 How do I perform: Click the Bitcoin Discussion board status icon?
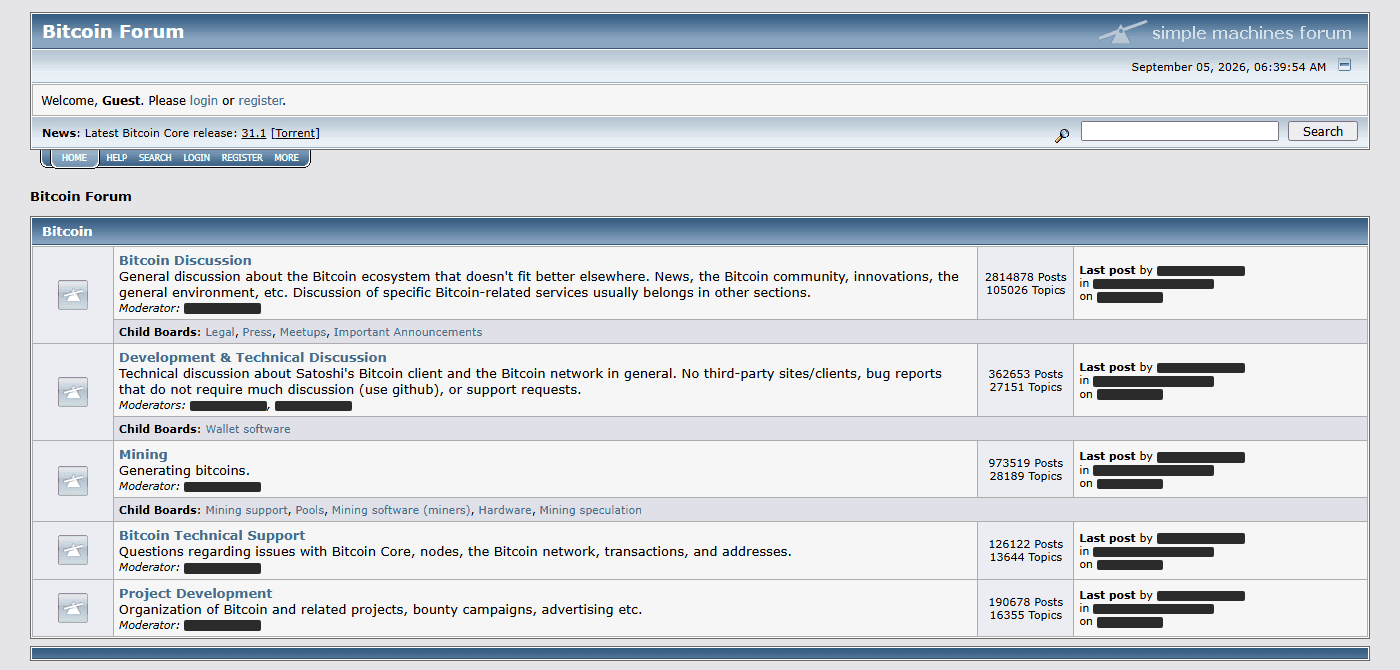pos(73,295)
